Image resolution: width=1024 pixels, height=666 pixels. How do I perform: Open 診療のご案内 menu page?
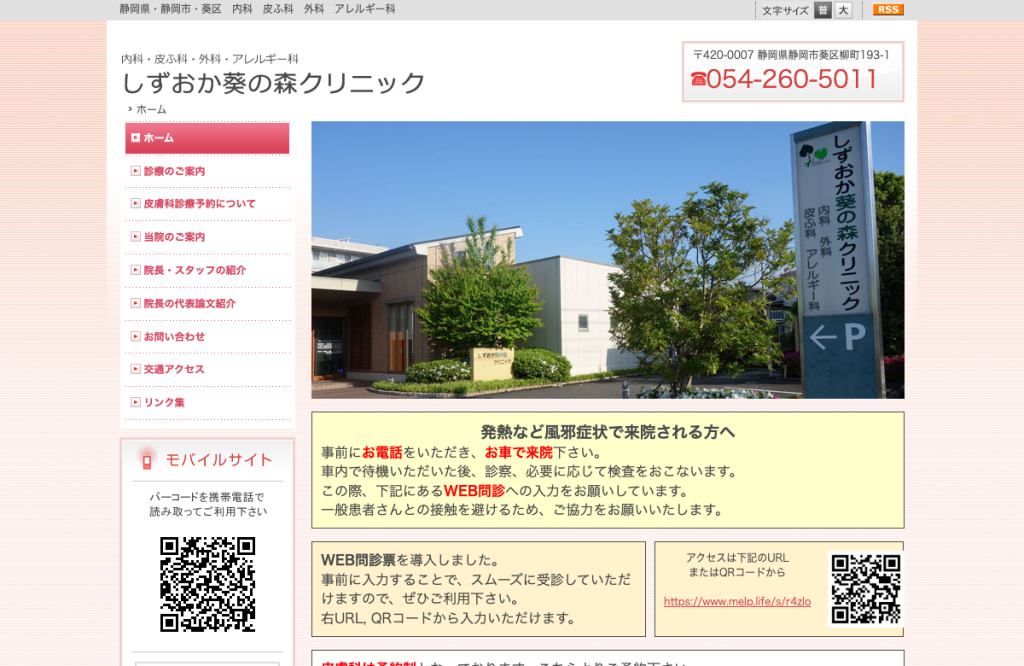[x=174, y=171]
